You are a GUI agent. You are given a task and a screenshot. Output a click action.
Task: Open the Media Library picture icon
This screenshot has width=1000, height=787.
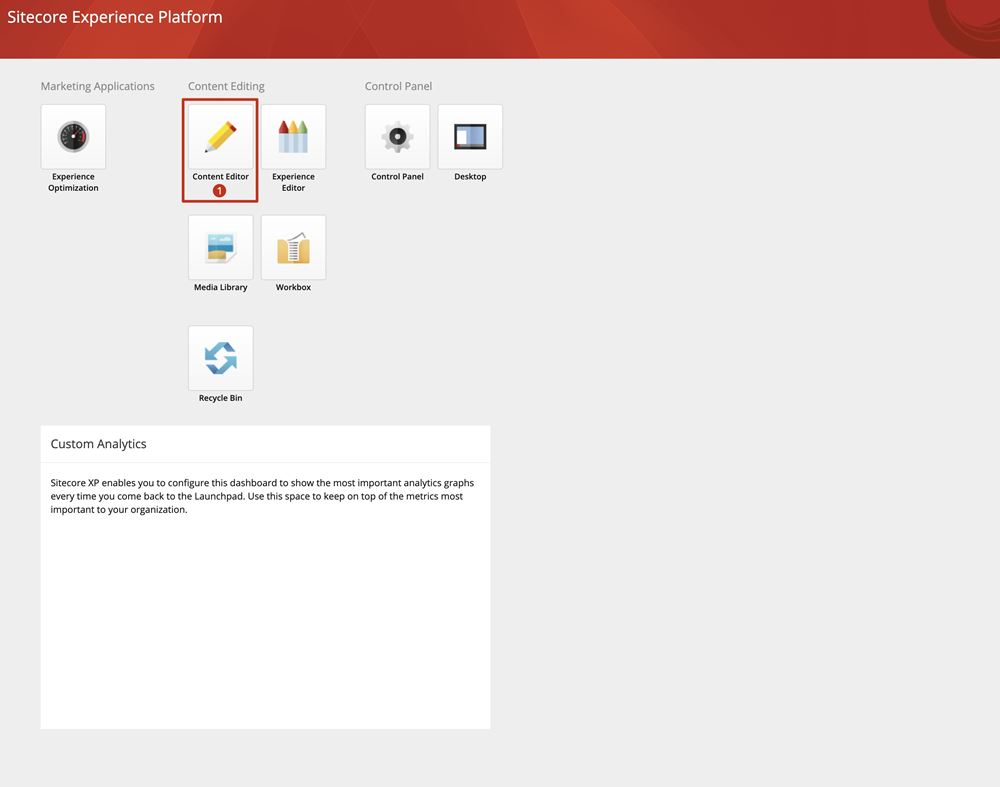tap(220, 247)
